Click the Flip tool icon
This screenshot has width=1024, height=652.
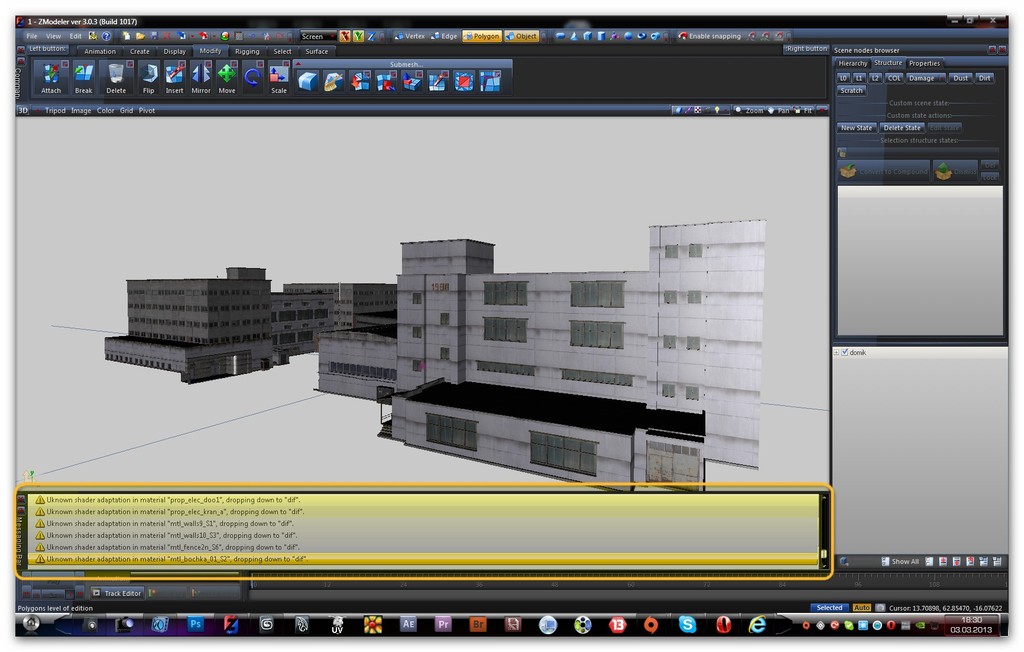(148, 75)
